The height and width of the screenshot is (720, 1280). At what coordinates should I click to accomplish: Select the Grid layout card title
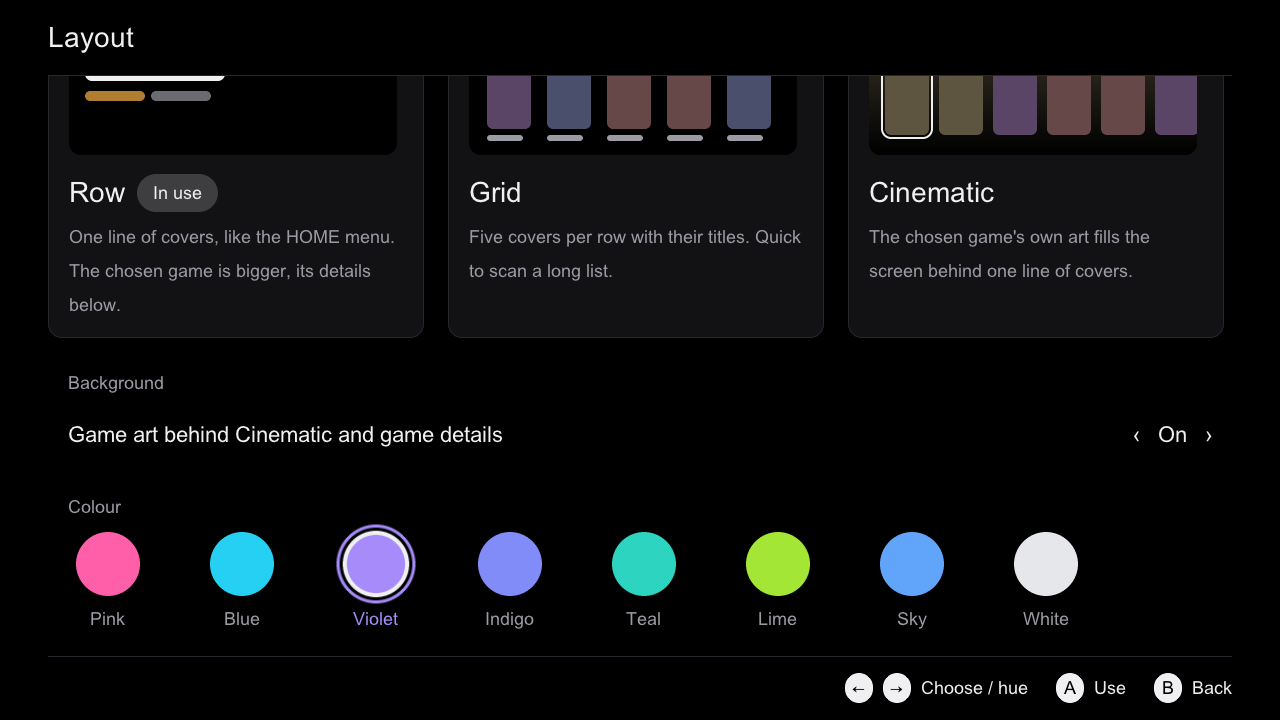(495, 193)
